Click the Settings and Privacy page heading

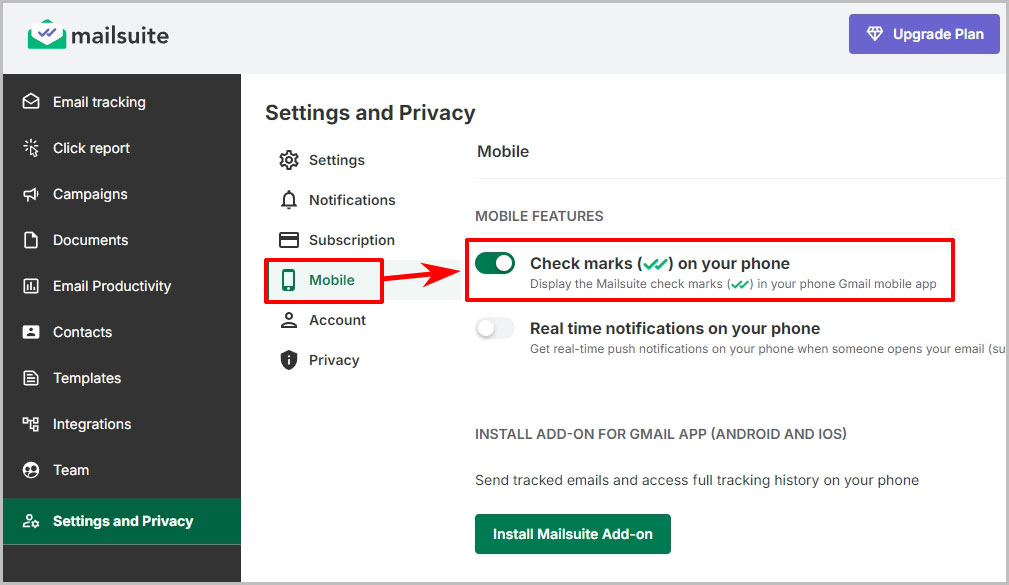tap(370, 113)
